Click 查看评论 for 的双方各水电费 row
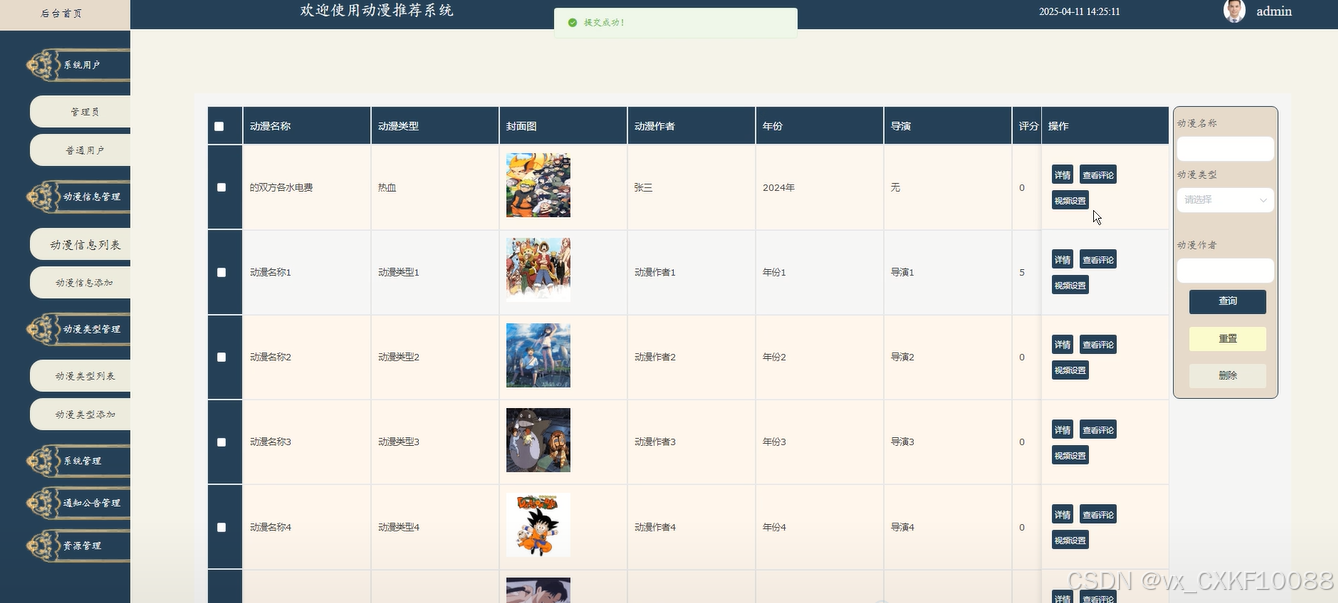 pyautogui.click(x=1098, y=175)
